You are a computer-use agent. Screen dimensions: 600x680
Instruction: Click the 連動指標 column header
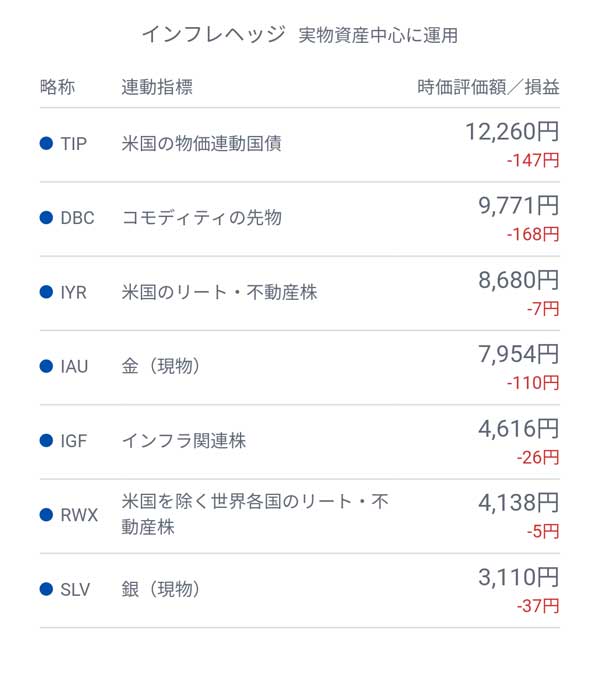coord(156,87)
